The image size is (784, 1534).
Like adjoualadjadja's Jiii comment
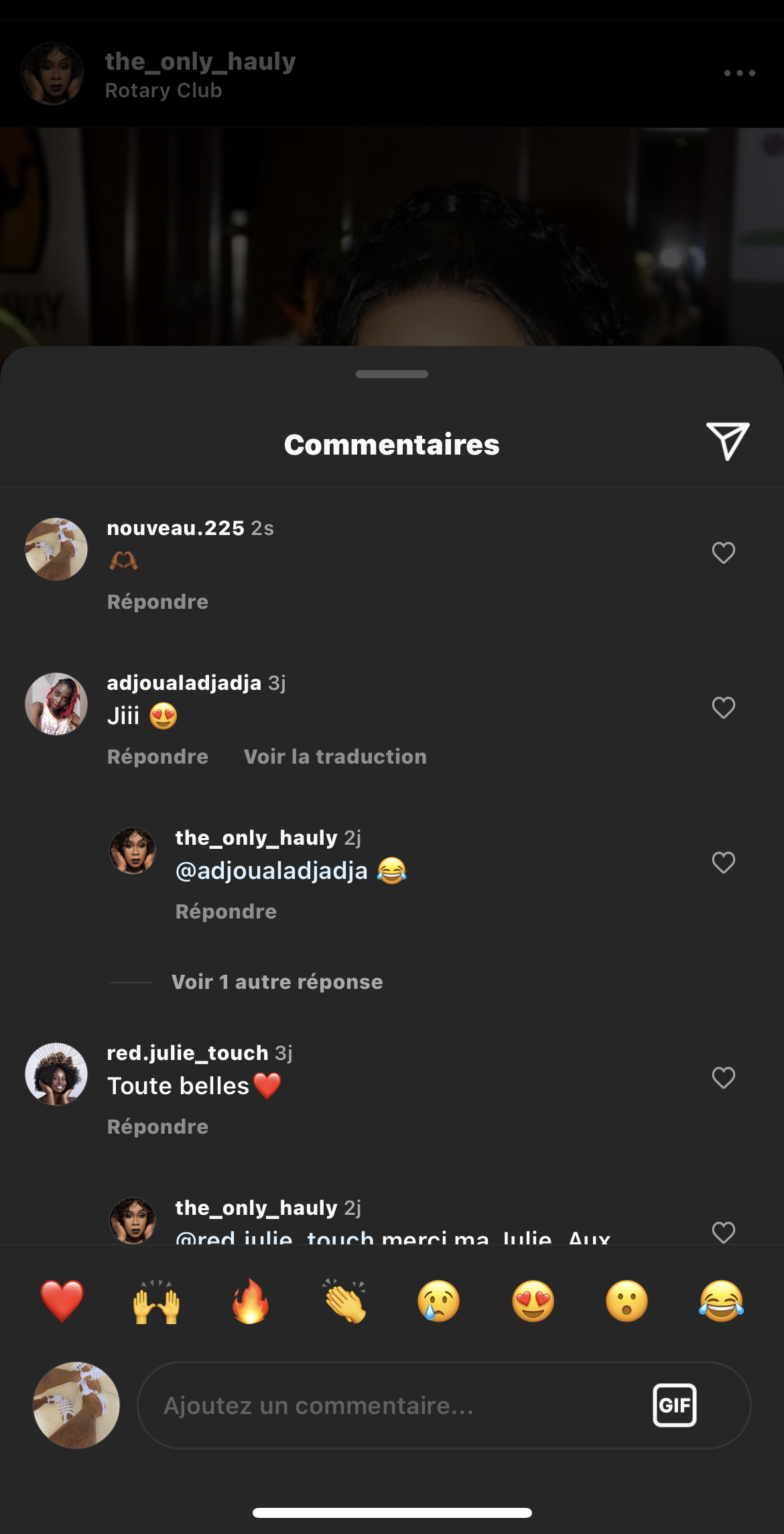tap(723, 708)
